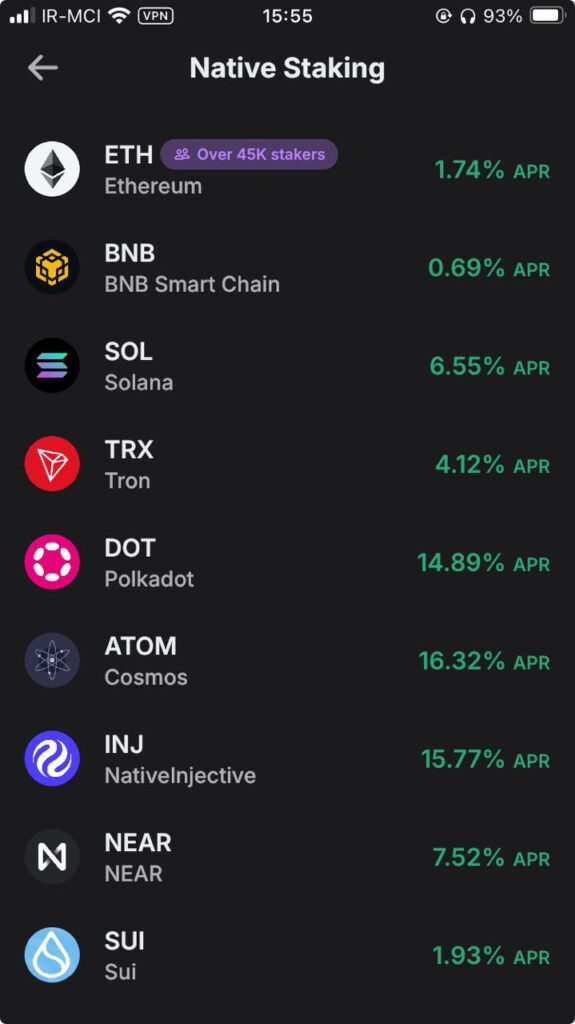The image size is (575, 1024).
Task: Tap the BNB yellow cube logo
Action: tap(52, 267)
